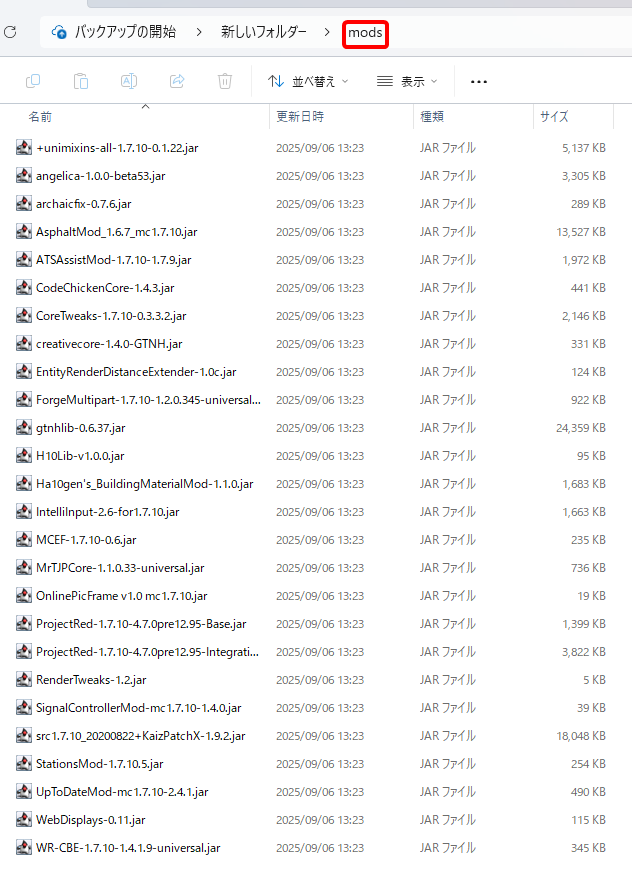Screen dimensions: 632x877
Task: Click the Rename icon in the toolbar
Action: pyautogui.click(x=129, y=81)
